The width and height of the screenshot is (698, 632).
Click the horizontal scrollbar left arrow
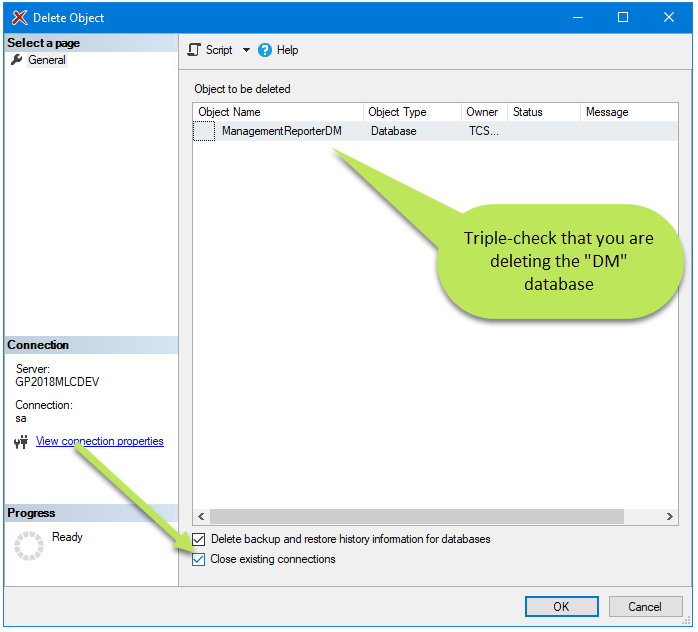click(201, 516)
